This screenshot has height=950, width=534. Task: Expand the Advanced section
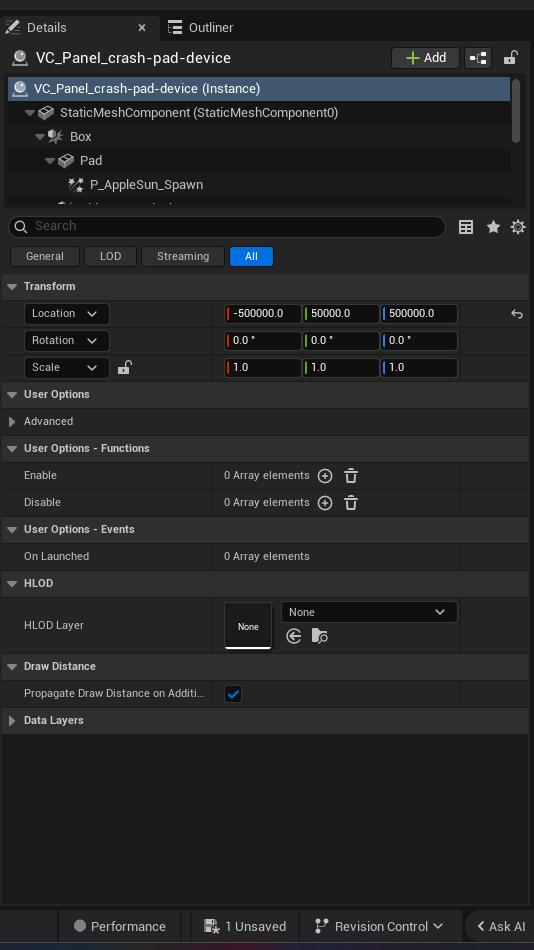tap(12, 422)
